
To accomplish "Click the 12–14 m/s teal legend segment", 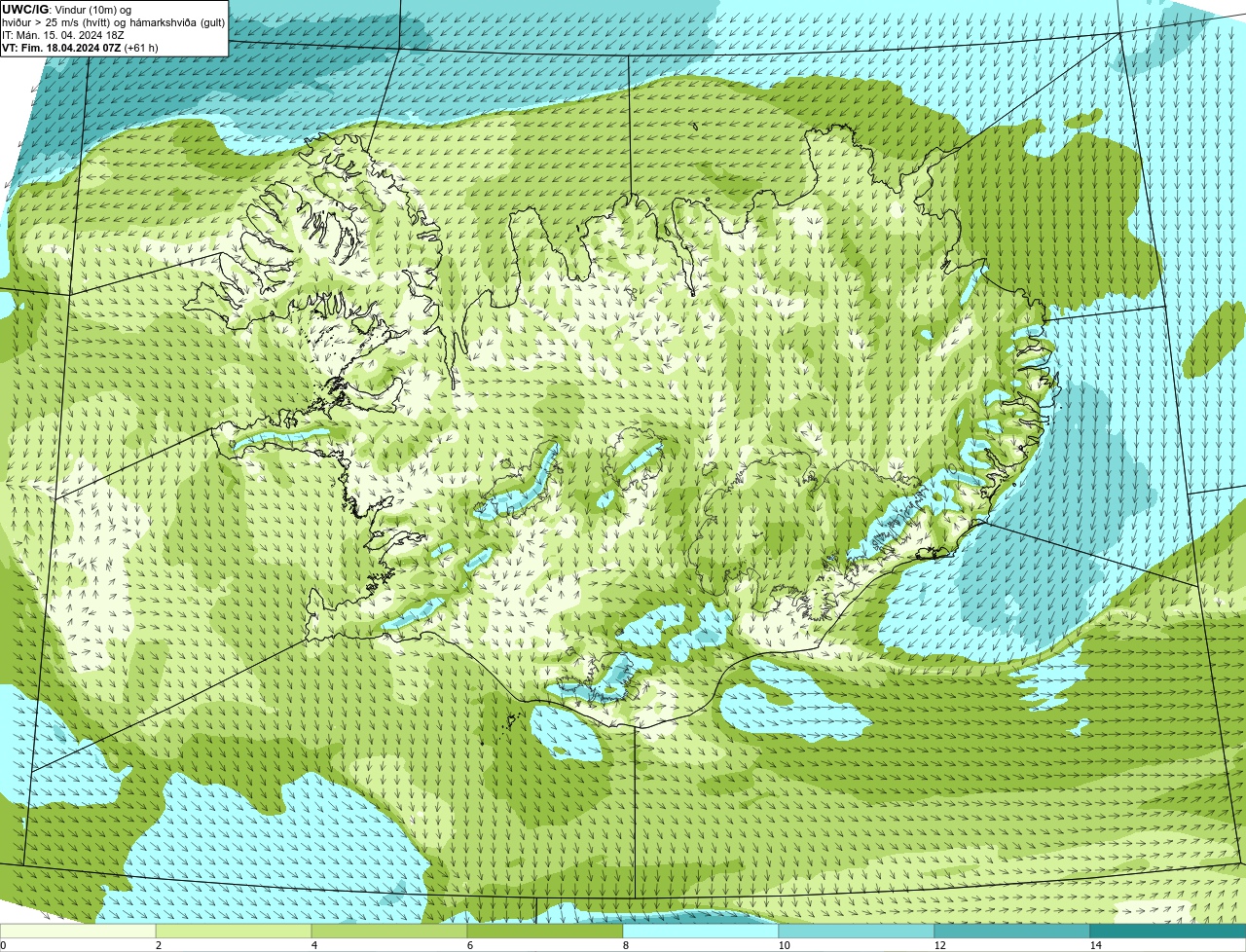I will click(1012, 931).
